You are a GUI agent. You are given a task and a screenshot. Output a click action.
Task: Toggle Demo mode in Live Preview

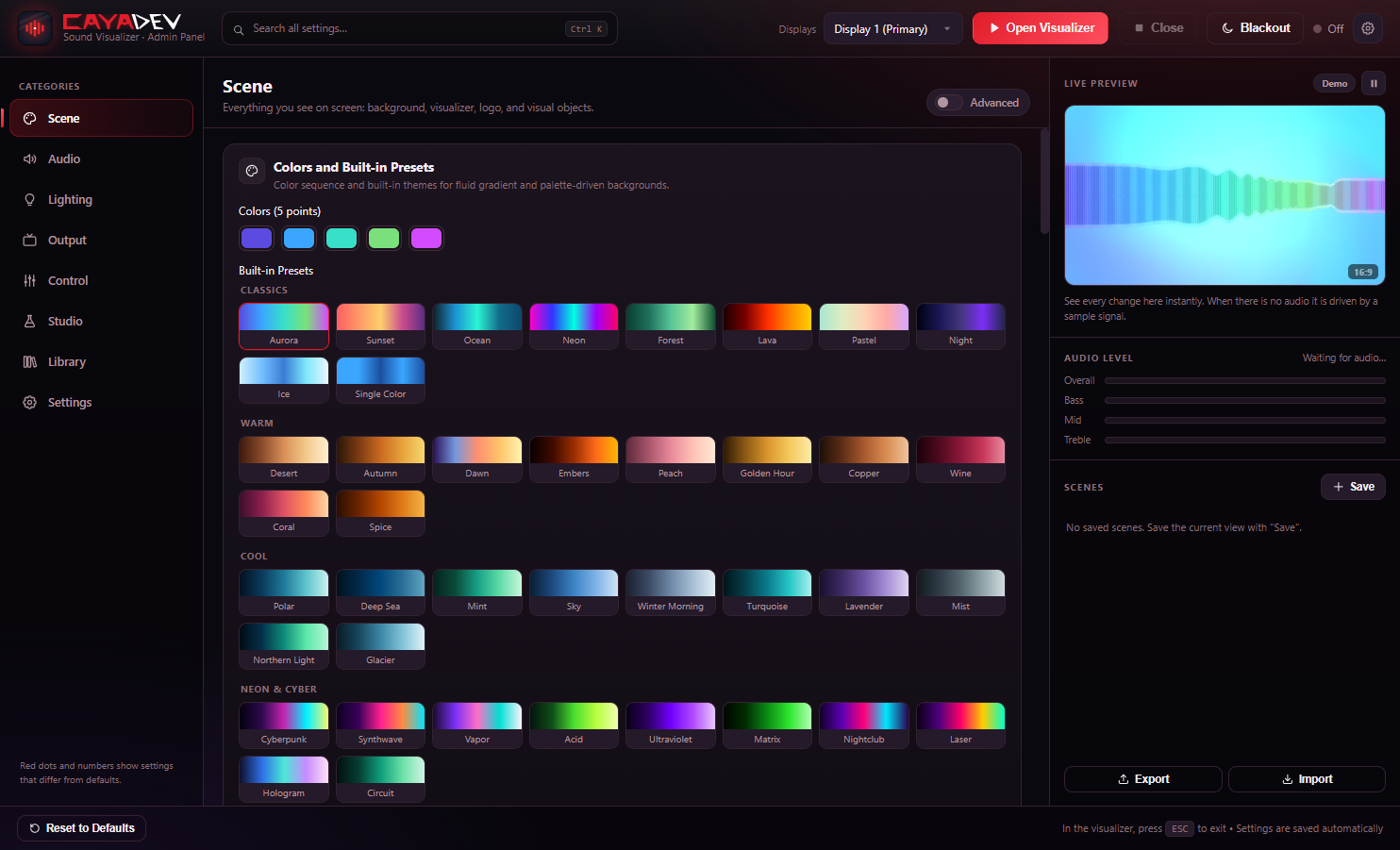click(x=1334, y=83)
